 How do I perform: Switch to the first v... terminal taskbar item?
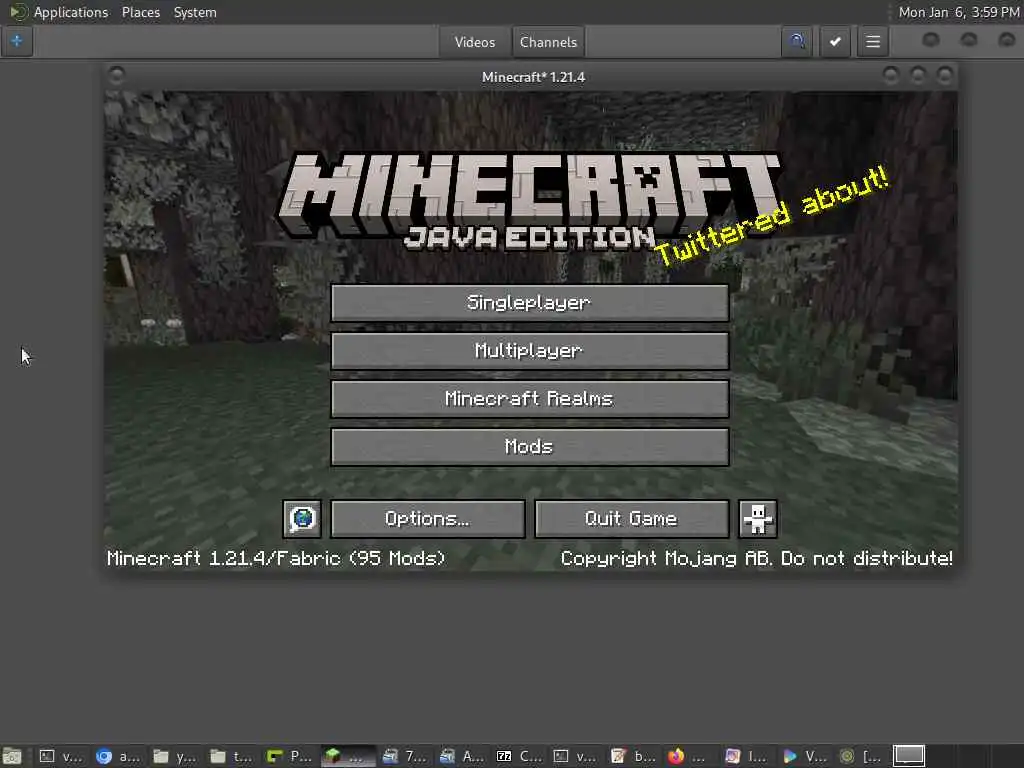pyautogui.click(x=61, y=756)
